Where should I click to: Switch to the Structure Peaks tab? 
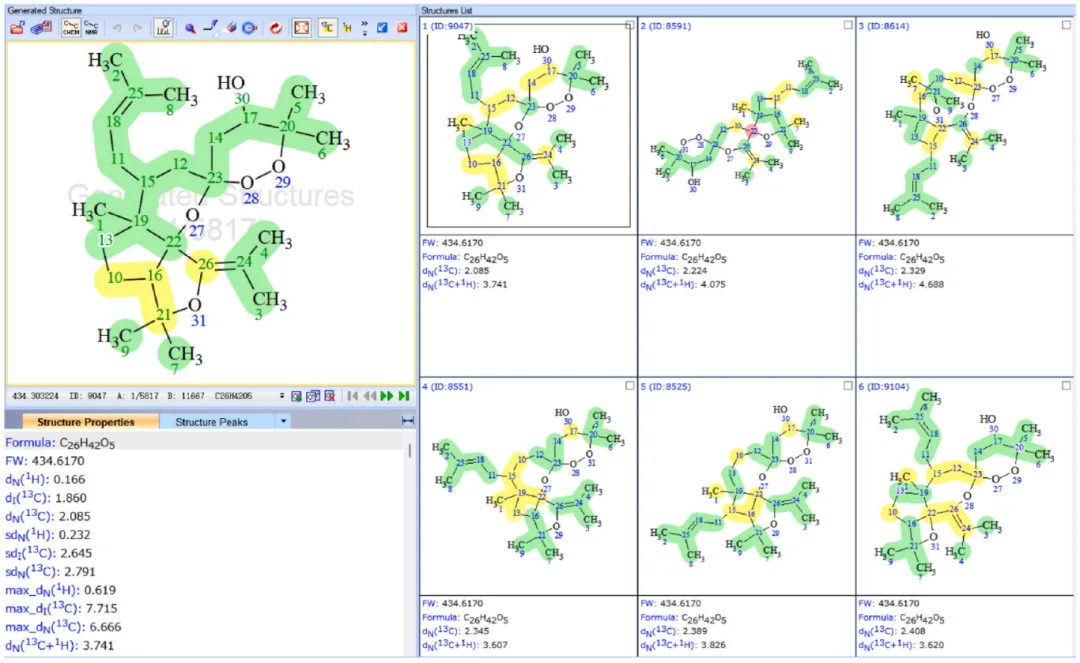point(211,421)
